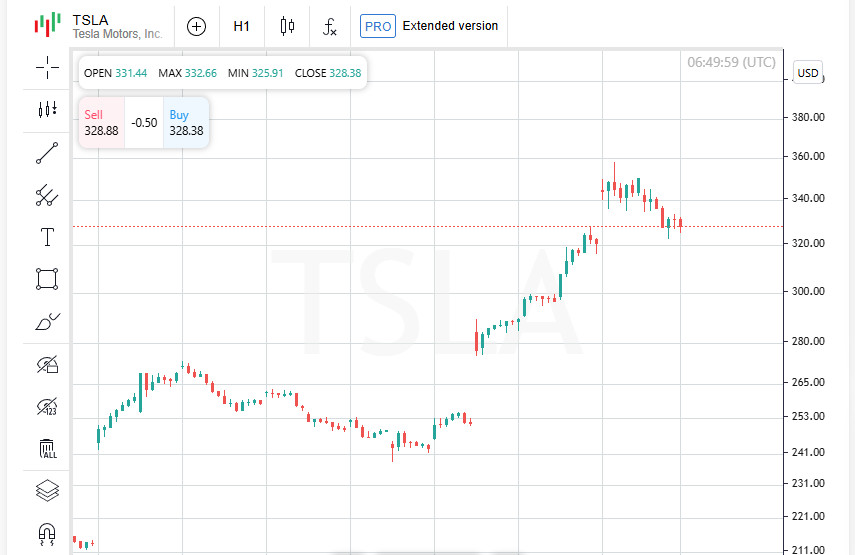This screenshot has height=555, width=855.
Task: Click the 280.00 price axis label
Action: coord(808,341)
